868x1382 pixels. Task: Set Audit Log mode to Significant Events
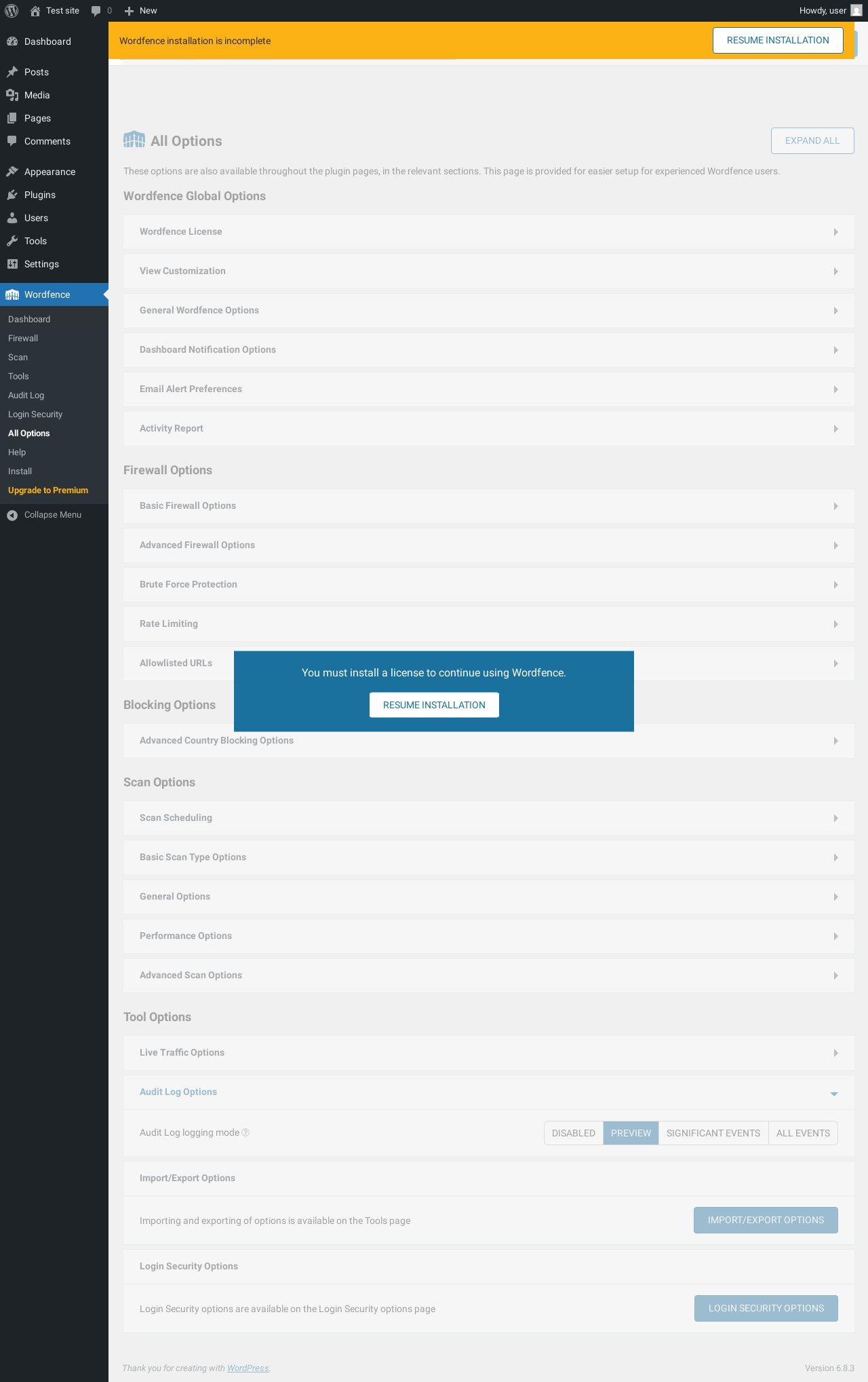click(x=713, y=1133)
